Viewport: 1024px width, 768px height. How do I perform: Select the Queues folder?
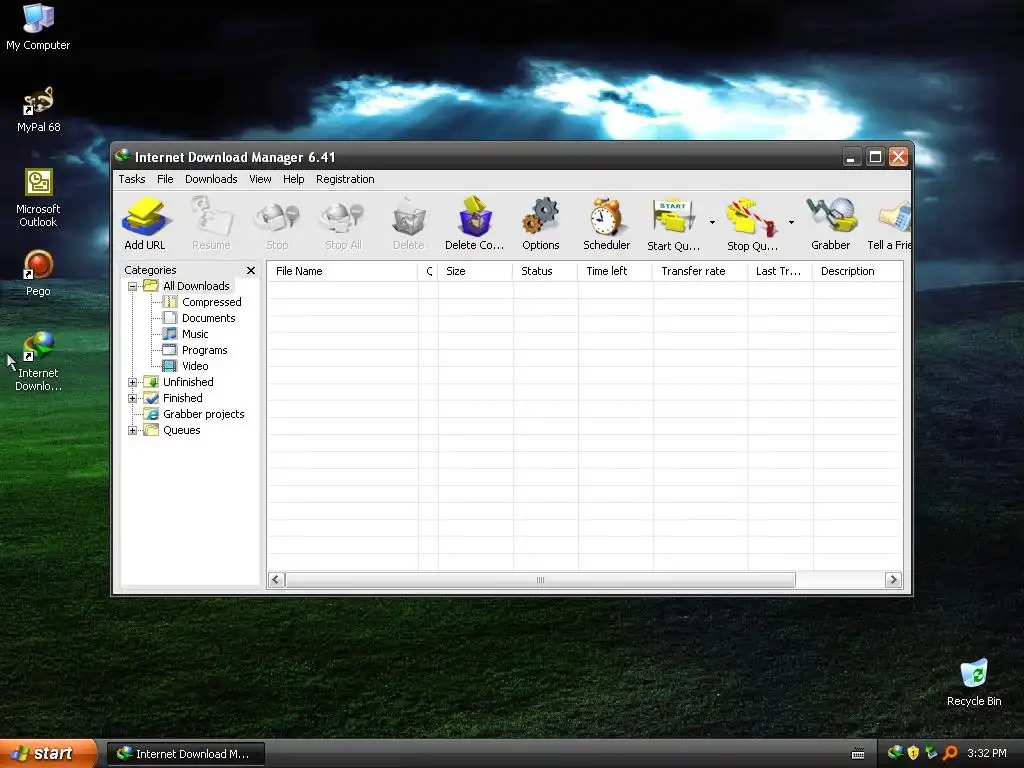[x=182, y=430]
